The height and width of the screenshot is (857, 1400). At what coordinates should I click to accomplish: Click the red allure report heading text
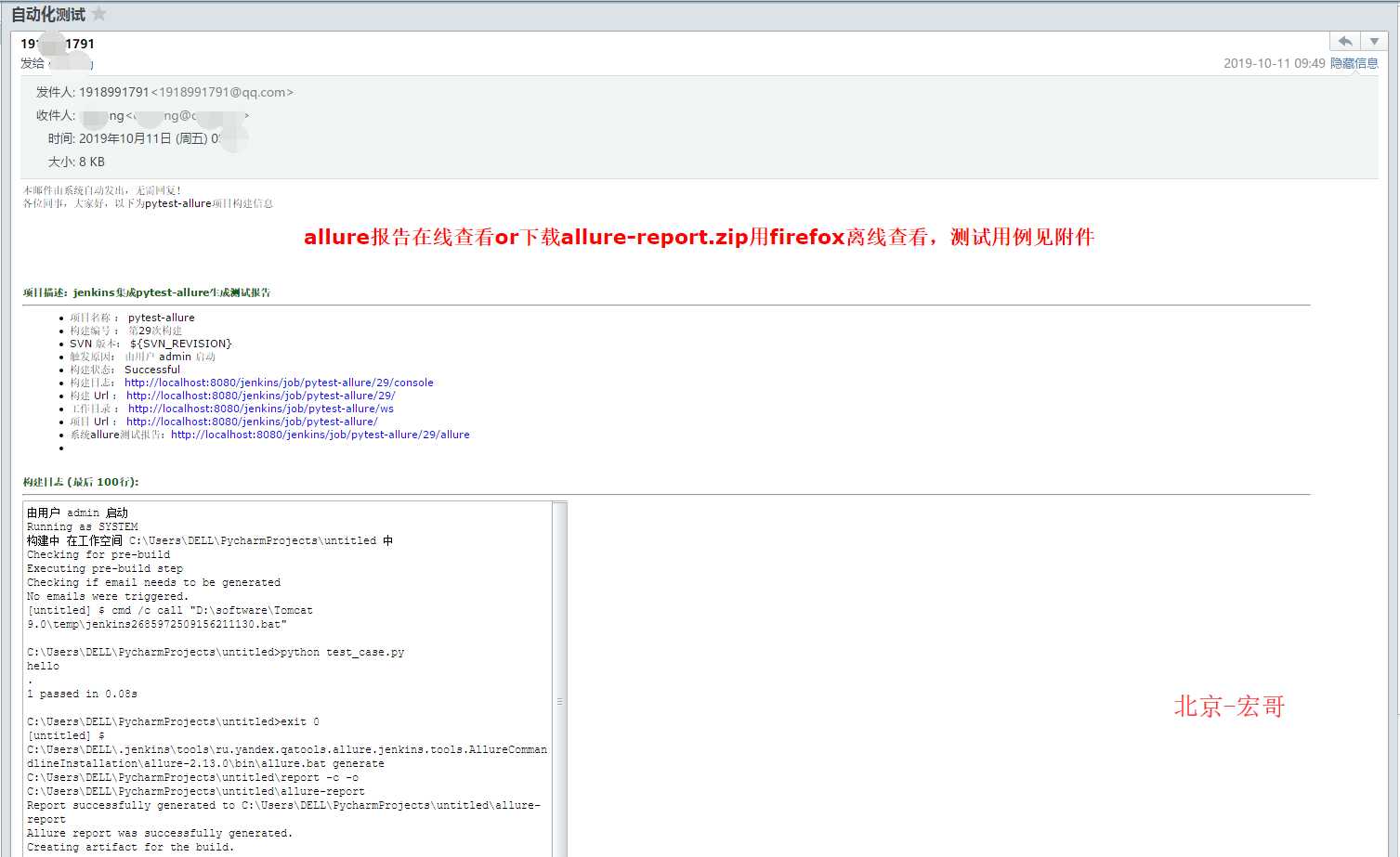(x=699, y=237)
